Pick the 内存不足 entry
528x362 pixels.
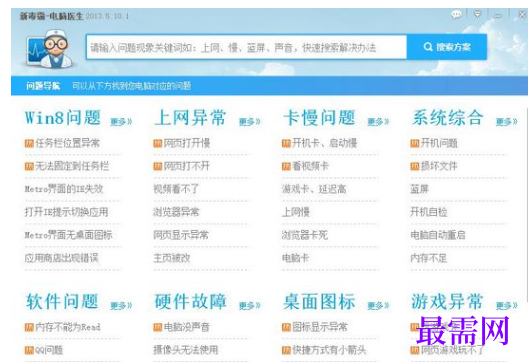[429, 258]
